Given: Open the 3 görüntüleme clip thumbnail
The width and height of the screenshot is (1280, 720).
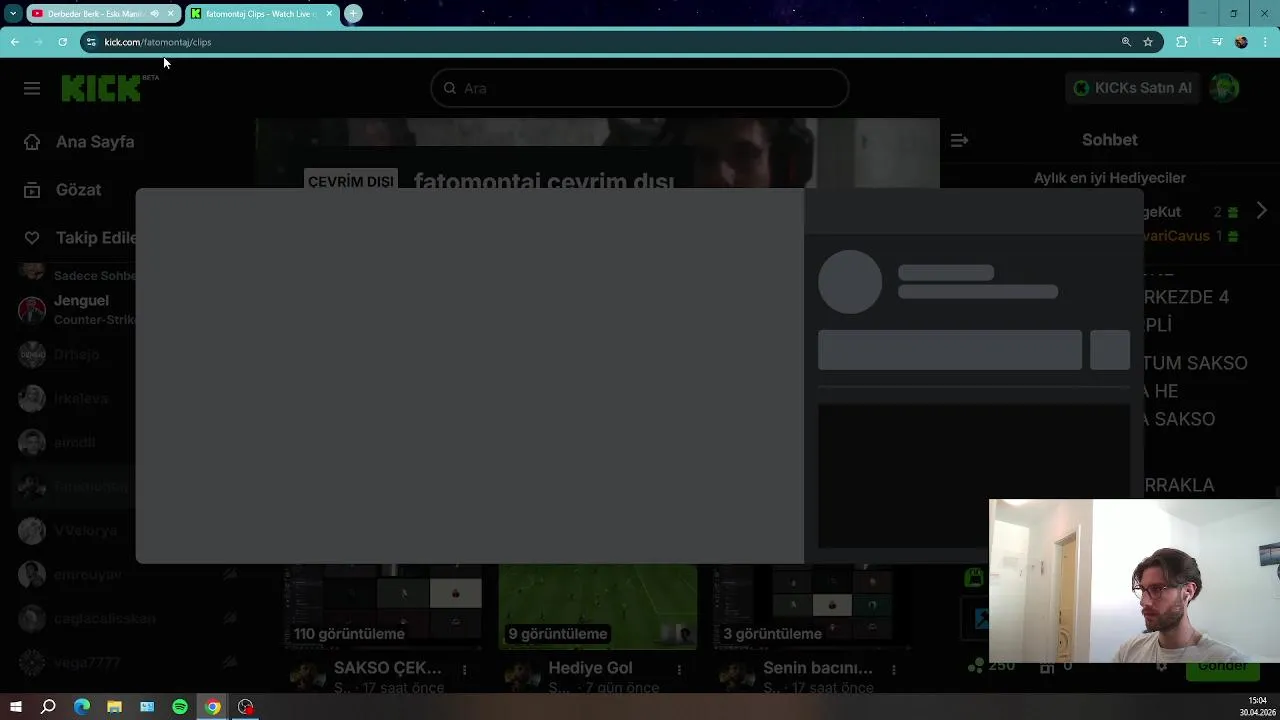Looking at the screenshot, I should tap(812, 607).
